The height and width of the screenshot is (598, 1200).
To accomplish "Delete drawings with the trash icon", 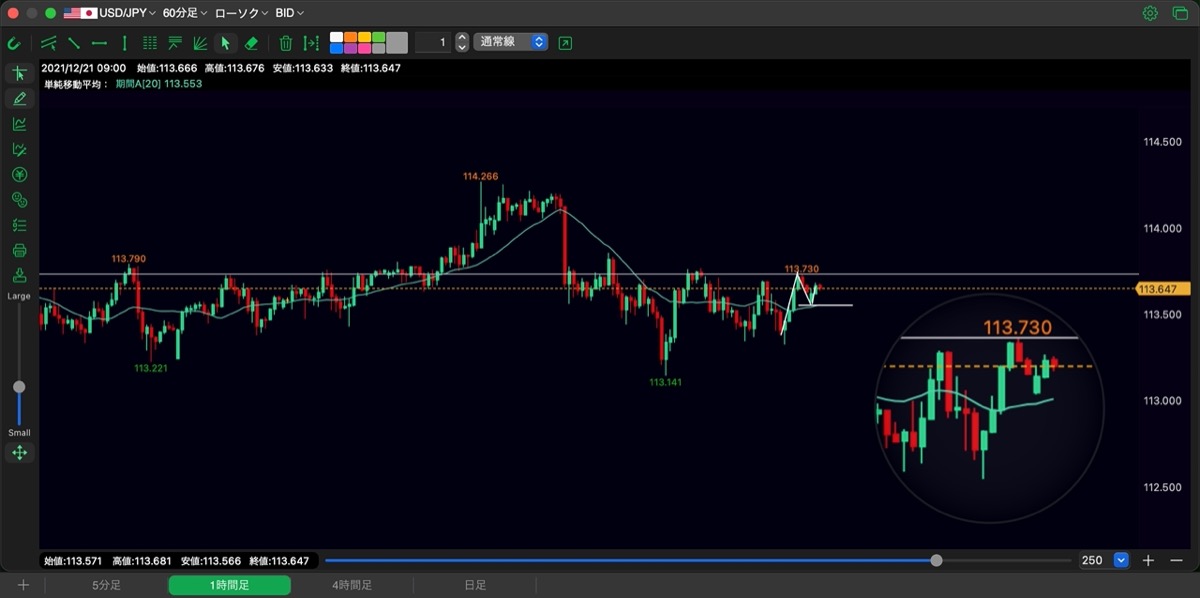I will point(286,43).
